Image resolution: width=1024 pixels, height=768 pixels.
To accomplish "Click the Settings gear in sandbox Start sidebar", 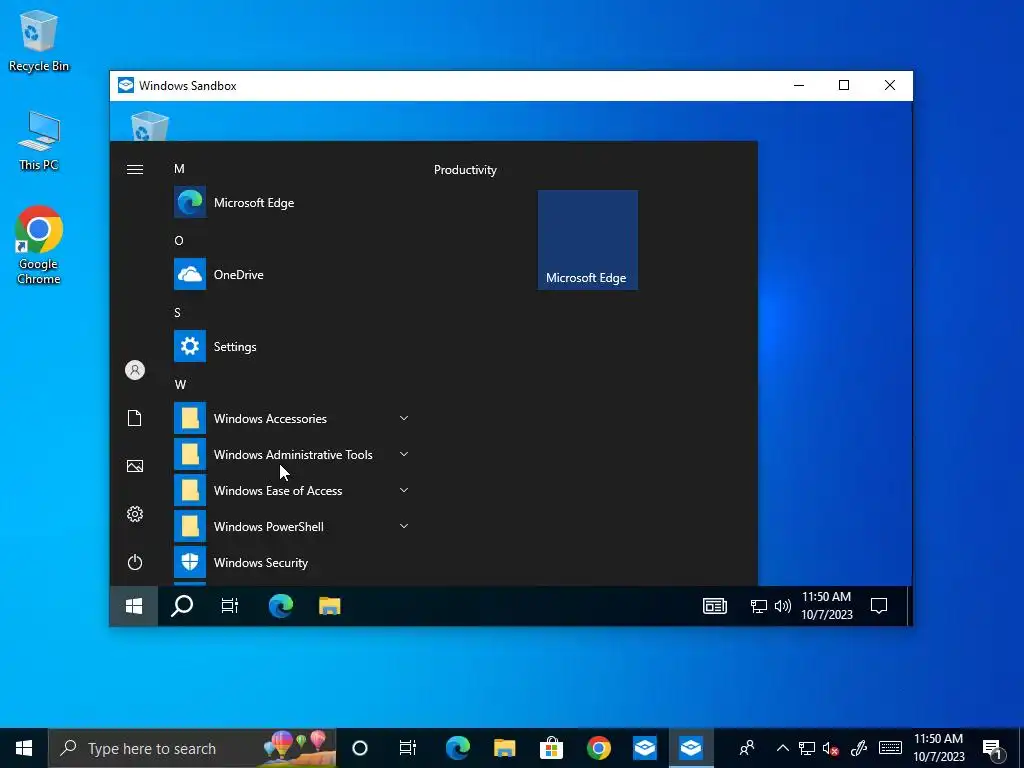I will tap(135, 514).
